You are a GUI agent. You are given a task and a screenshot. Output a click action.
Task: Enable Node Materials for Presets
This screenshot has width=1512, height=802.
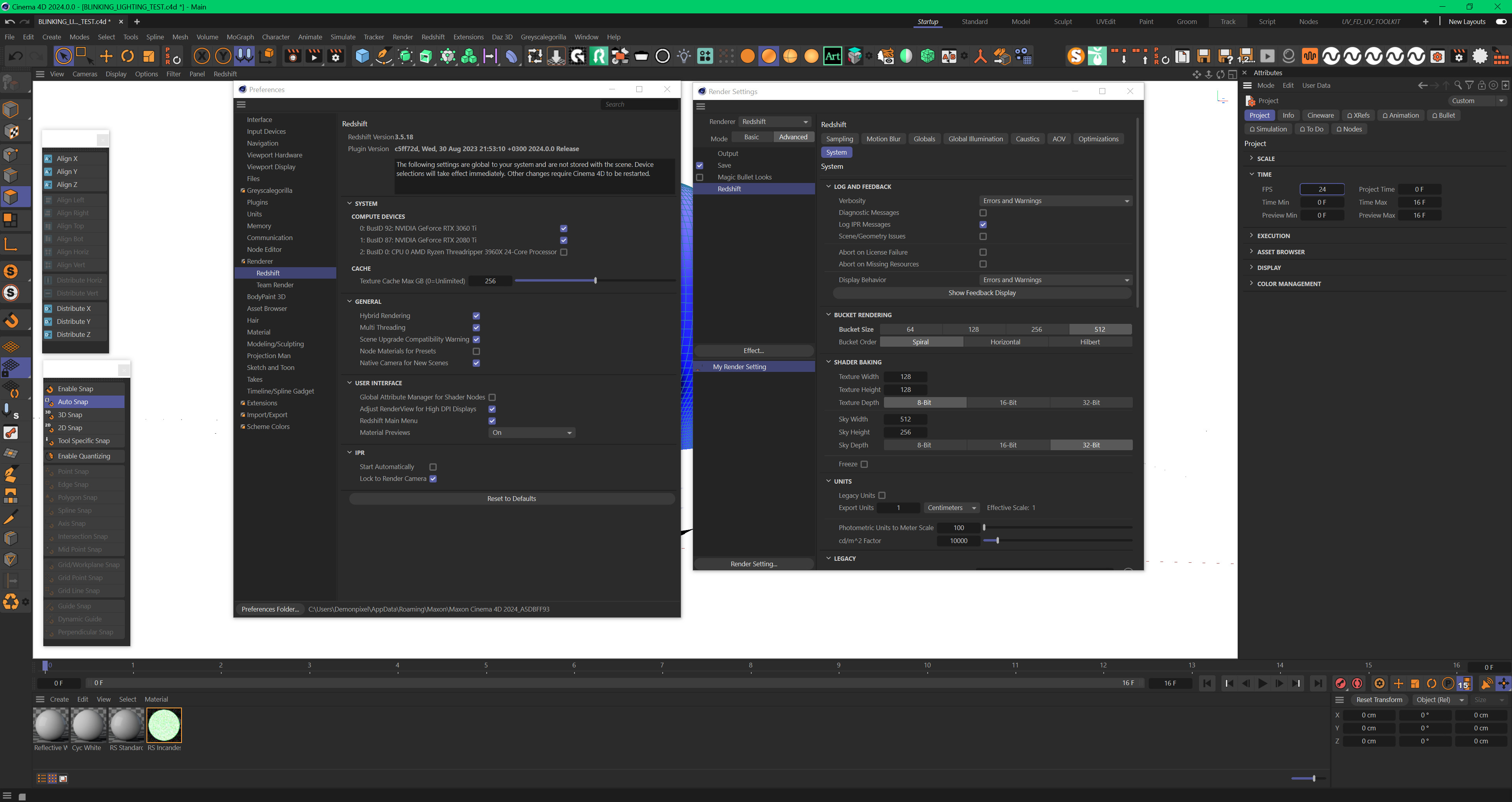click(476, 351)
